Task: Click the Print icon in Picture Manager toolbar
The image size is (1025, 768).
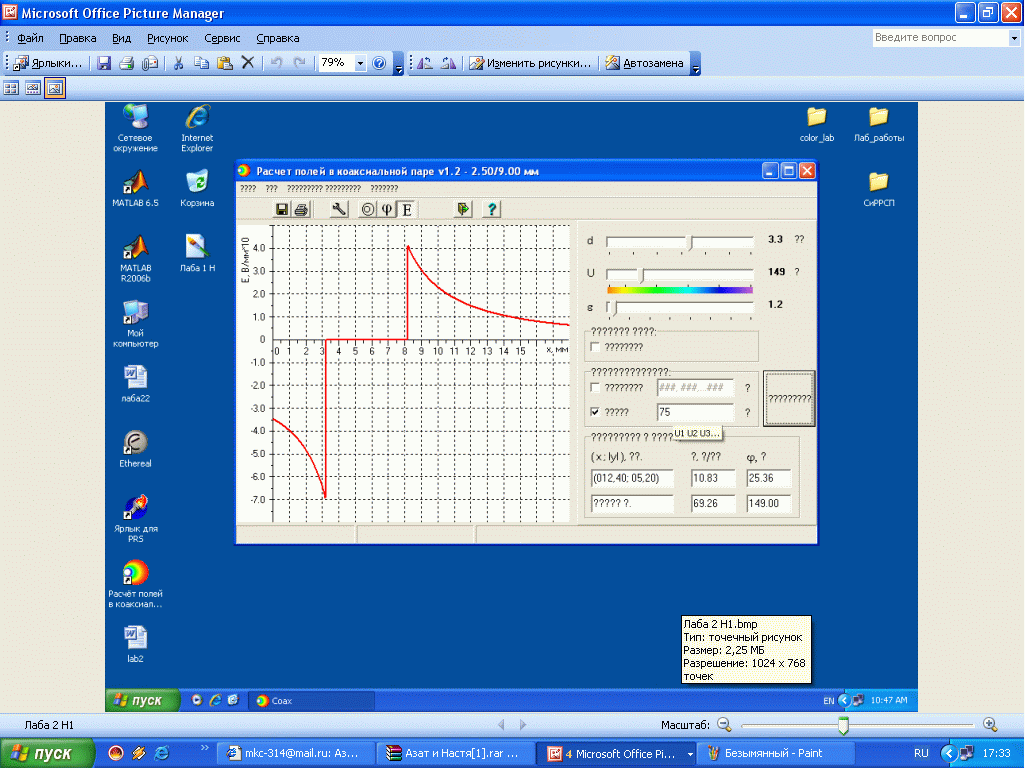Action: coord(127,63)
